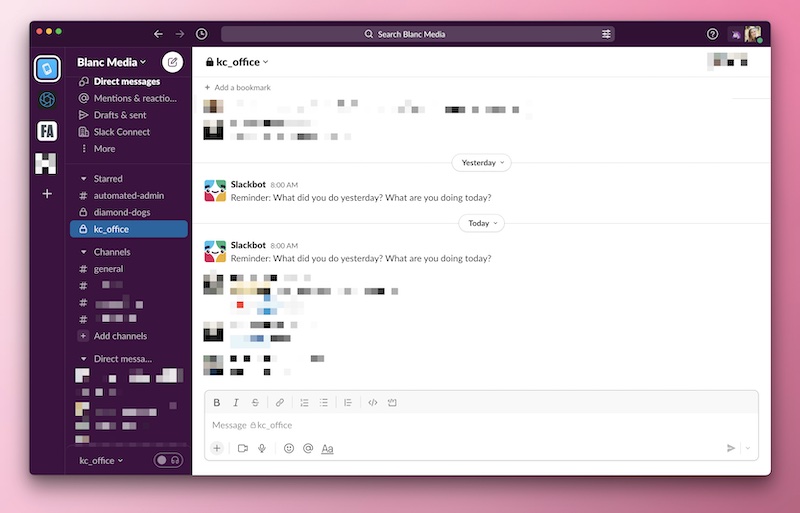Add a bookmark to the channel
The height and width of the screenshot is (513, 800).
[238, 88]
